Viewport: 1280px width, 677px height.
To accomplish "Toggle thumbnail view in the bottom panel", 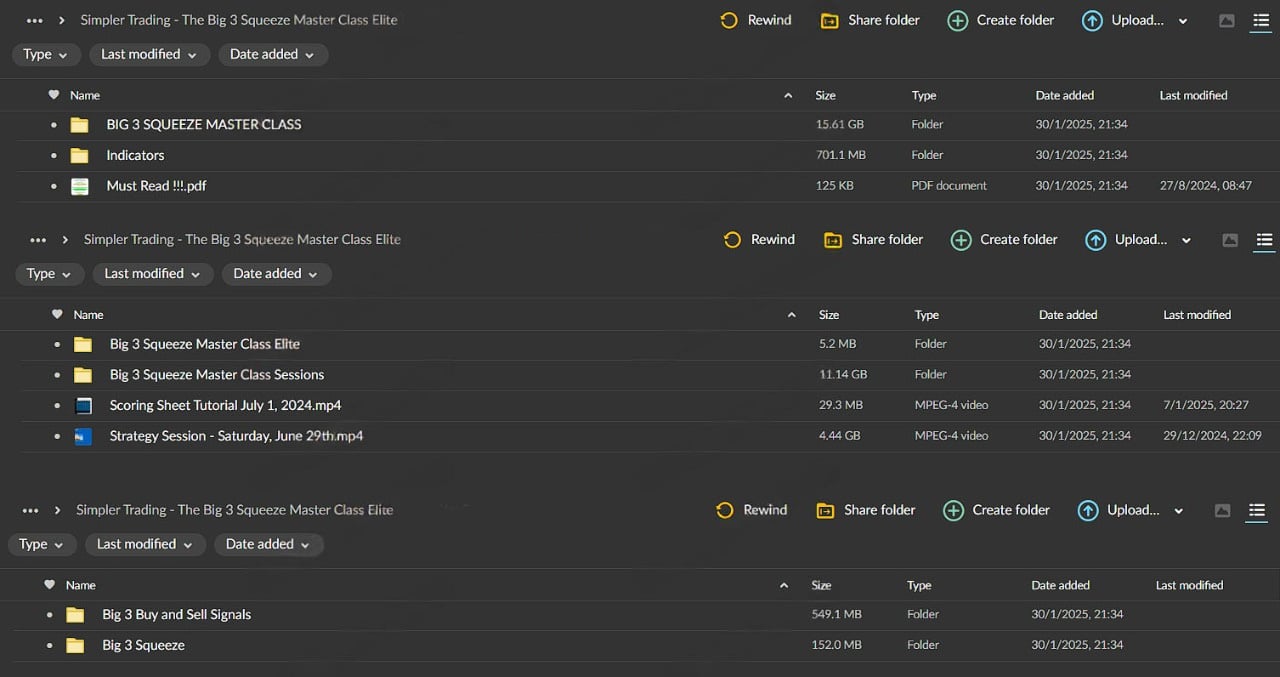I will click(x=1222, y=510).
